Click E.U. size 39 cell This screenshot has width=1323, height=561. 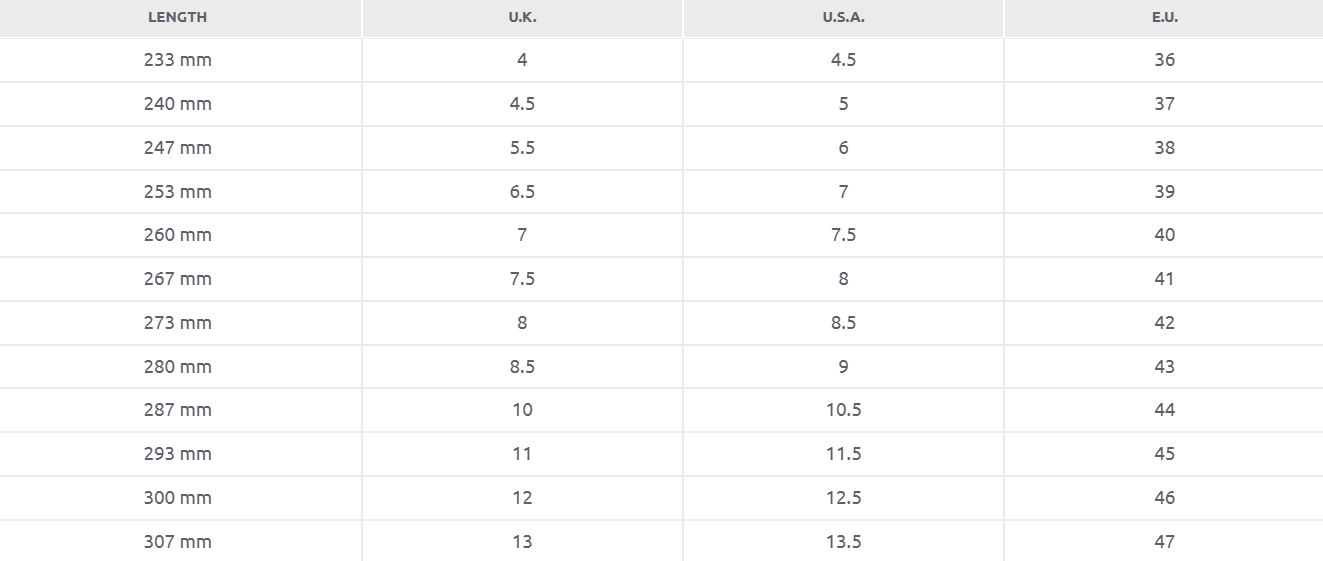(x=1164, y=192)
